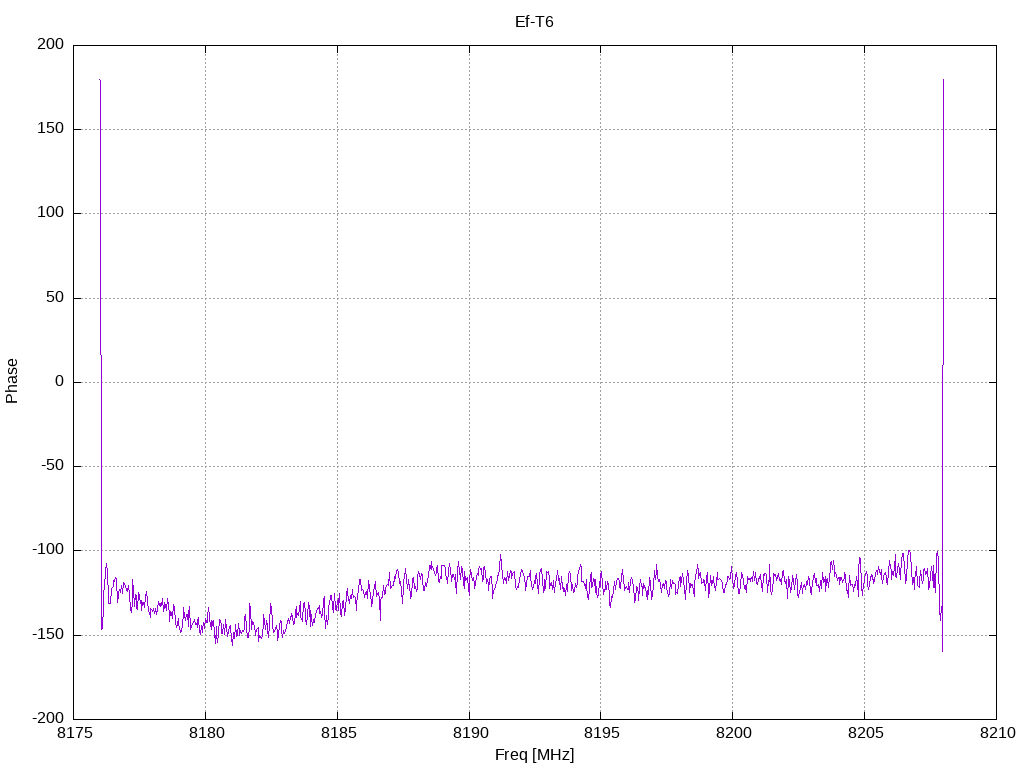The image size is (1024, 768).
Task: Click the -150 y-axis tick label
Action: click(47, 634)
